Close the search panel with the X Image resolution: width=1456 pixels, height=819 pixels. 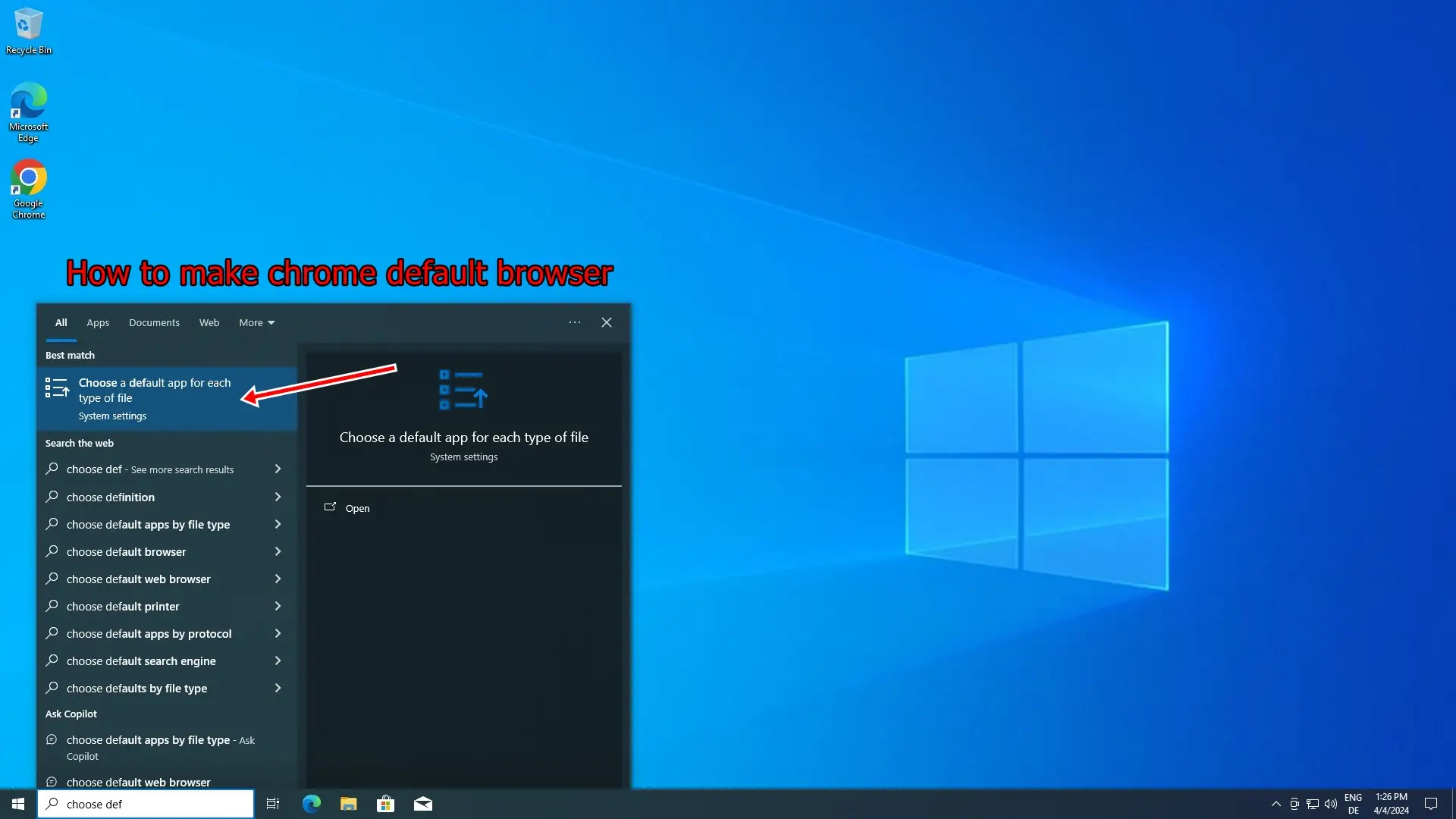(607, 322)
